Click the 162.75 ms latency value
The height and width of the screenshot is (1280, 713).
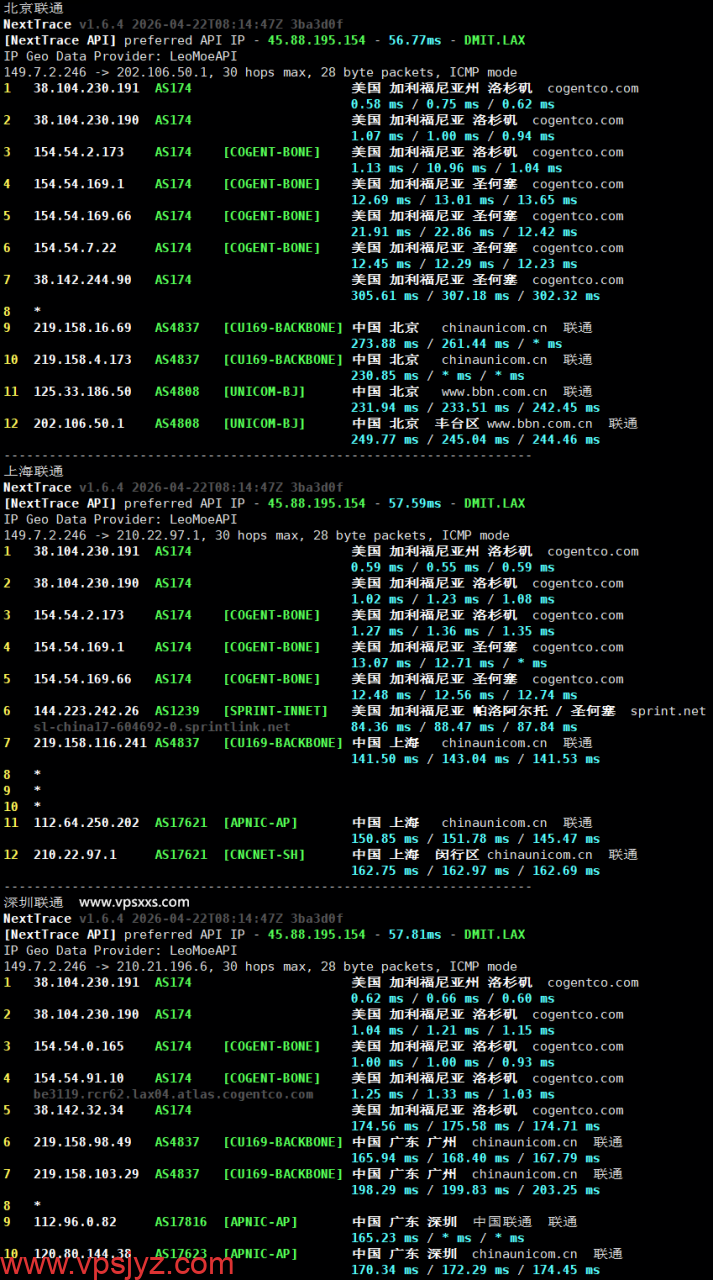385,871
